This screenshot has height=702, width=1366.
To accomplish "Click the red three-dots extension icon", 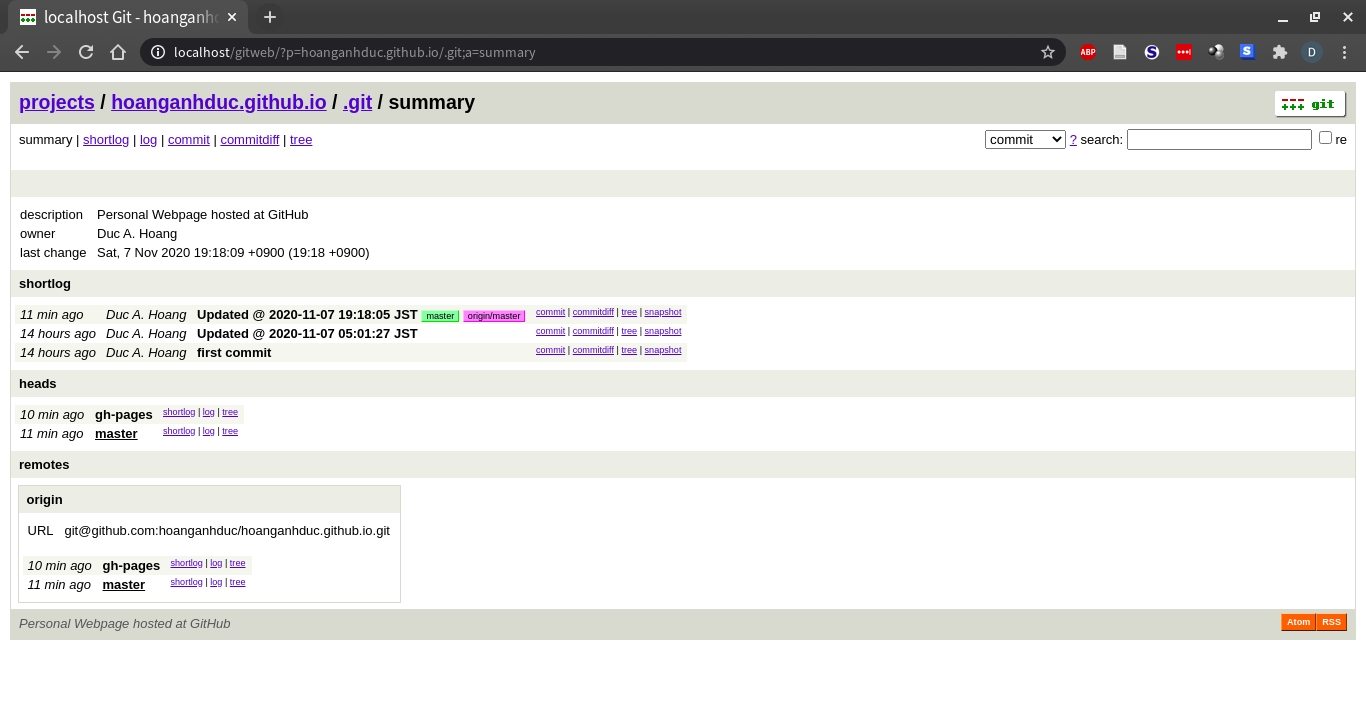I will [x=1184, y=52].
